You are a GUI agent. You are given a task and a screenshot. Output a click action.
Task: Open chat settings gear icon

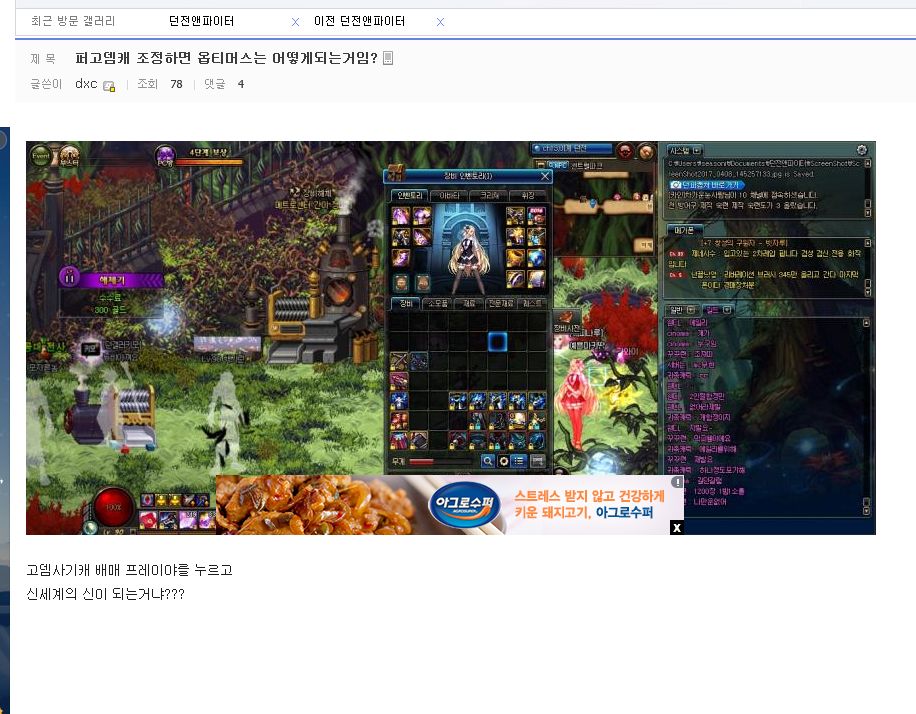[x=862, y=150]
